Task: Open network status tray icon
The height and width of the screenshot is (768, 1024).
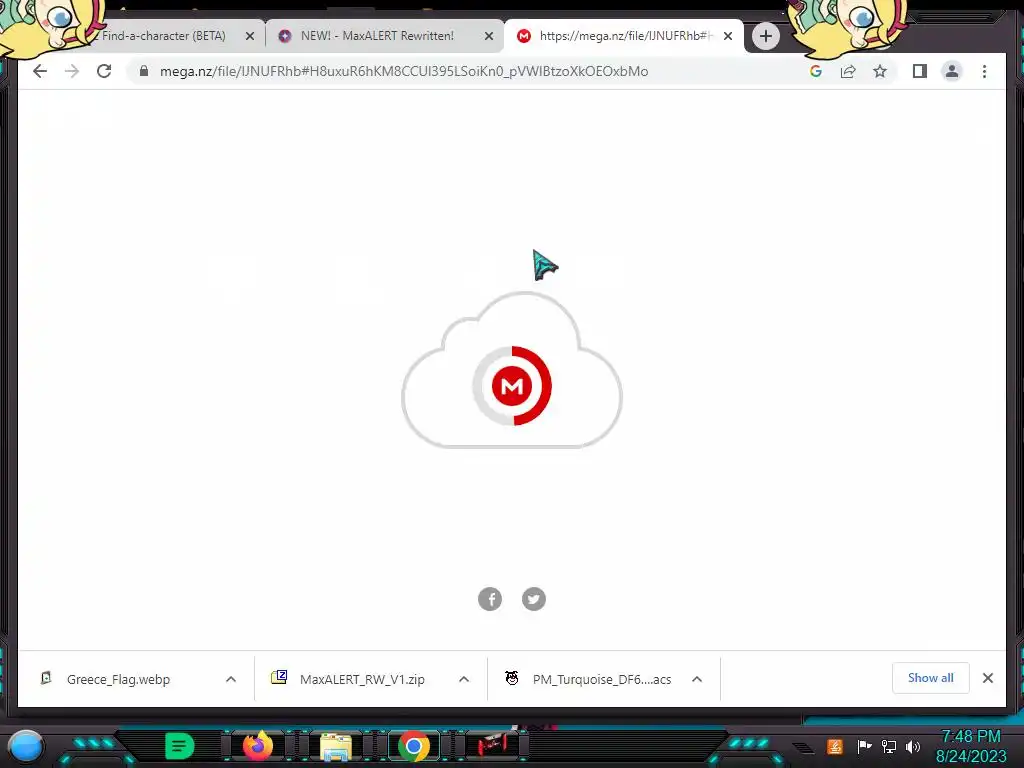Action: click(x=889, y=746)
